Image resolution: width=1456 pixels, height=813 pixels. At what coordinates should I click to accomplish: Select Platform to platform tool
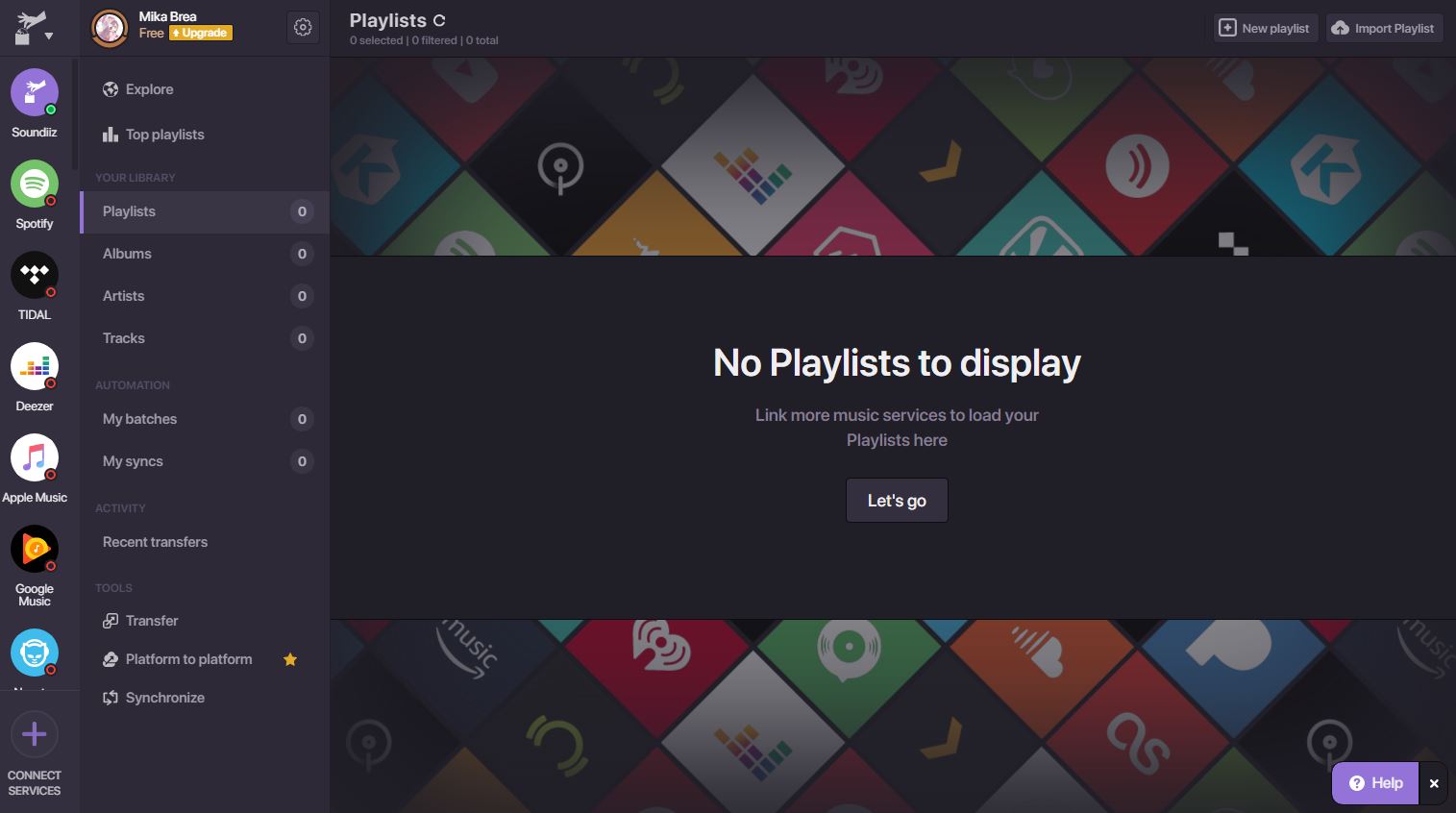(188, 659)
